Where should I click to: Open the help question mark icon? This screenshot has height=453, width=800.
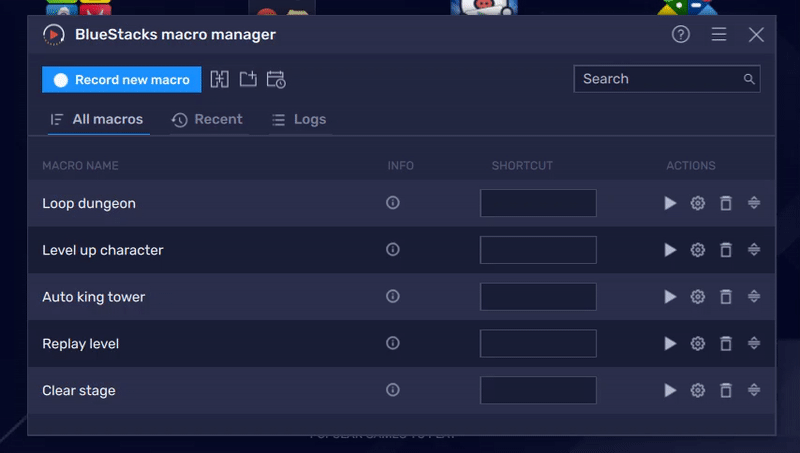click(681, 34)
